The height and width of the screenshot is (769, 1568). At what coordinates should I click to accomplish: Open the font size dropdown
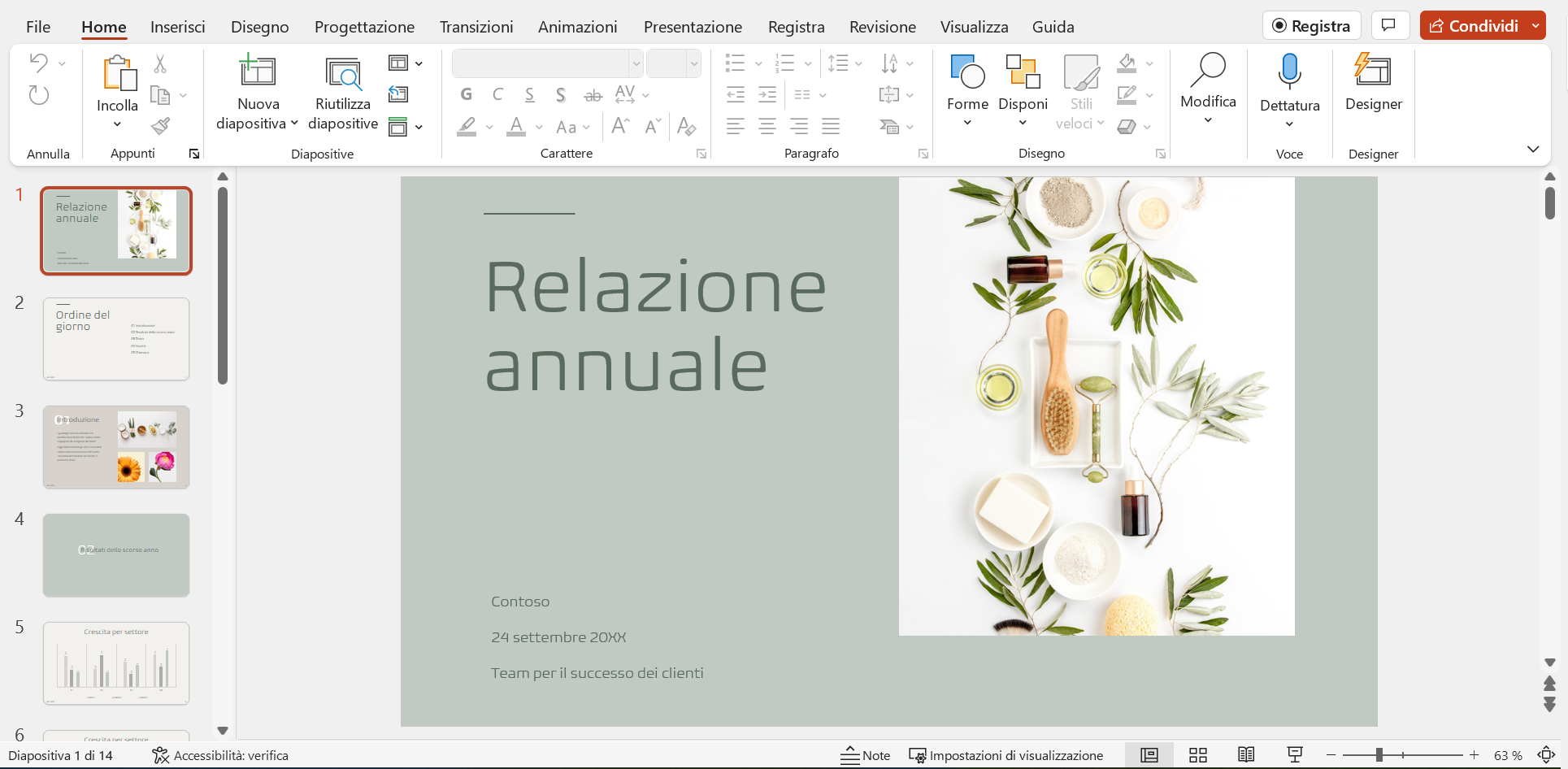click(x=693, y=63)
